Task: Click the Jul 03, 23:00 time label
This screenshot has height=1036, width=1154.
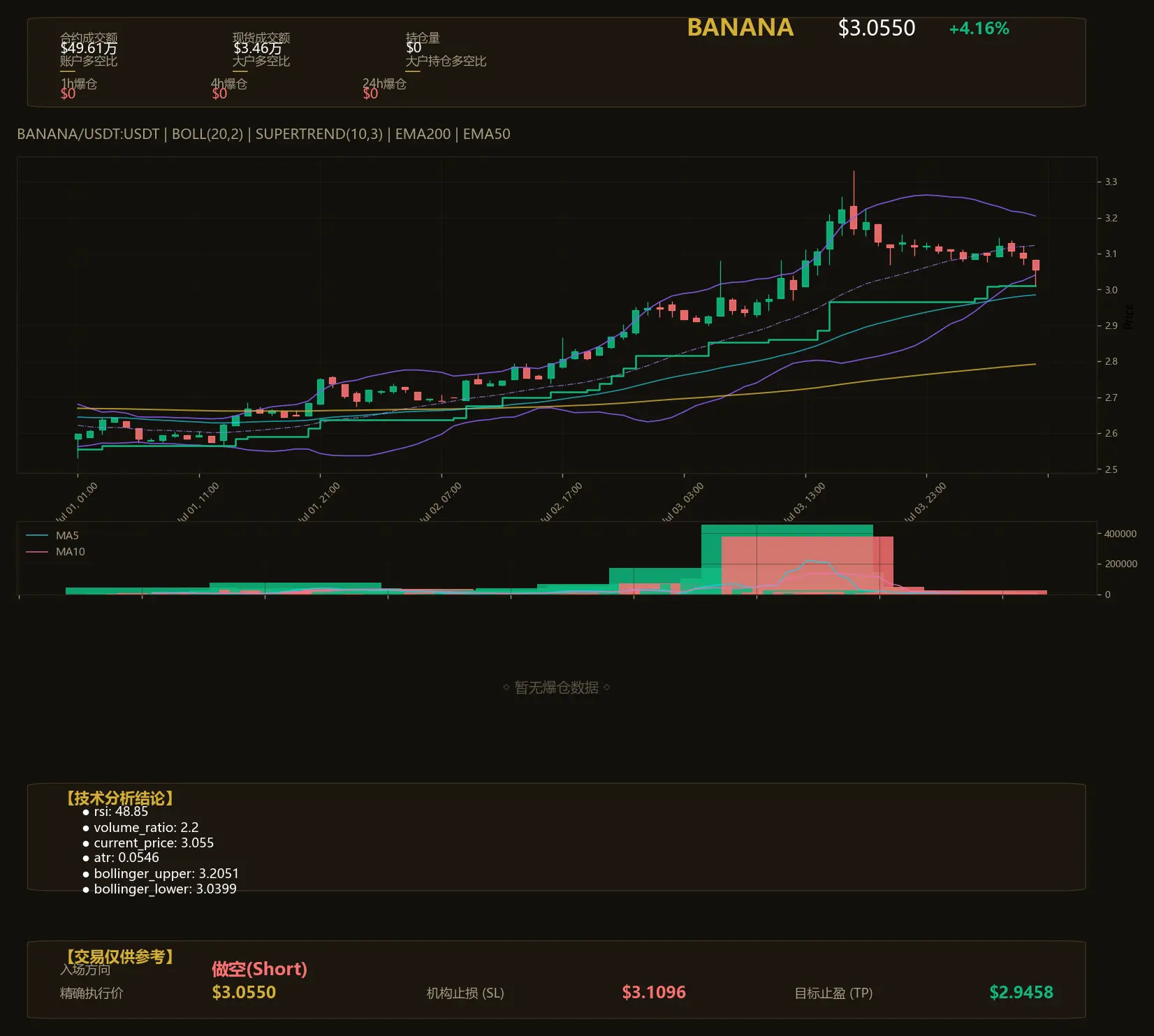Action: pyautogui.click(x=926, y=502)
